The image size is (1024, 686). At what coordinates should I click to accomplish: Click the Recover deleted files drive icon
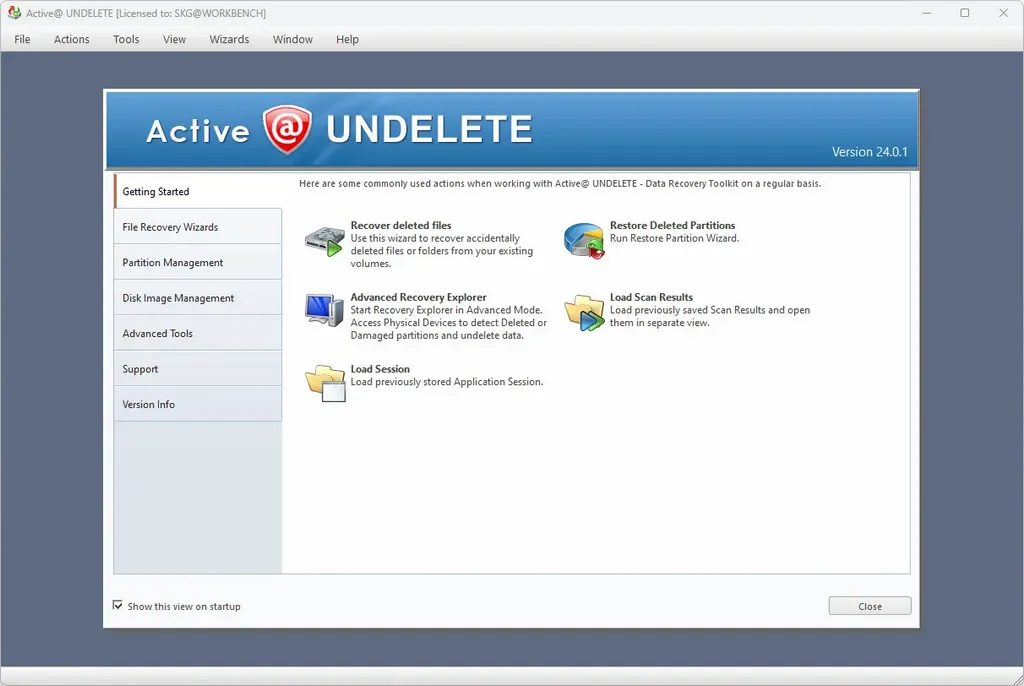click(x=325, y=241)
